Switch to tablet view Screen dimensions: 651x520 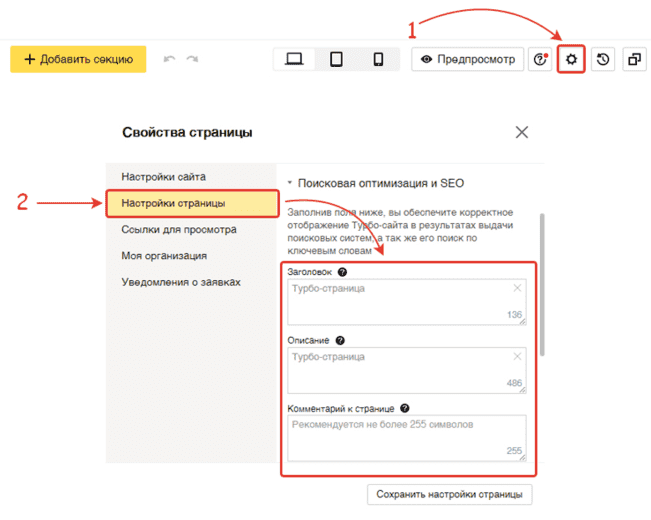pos(336,59)
